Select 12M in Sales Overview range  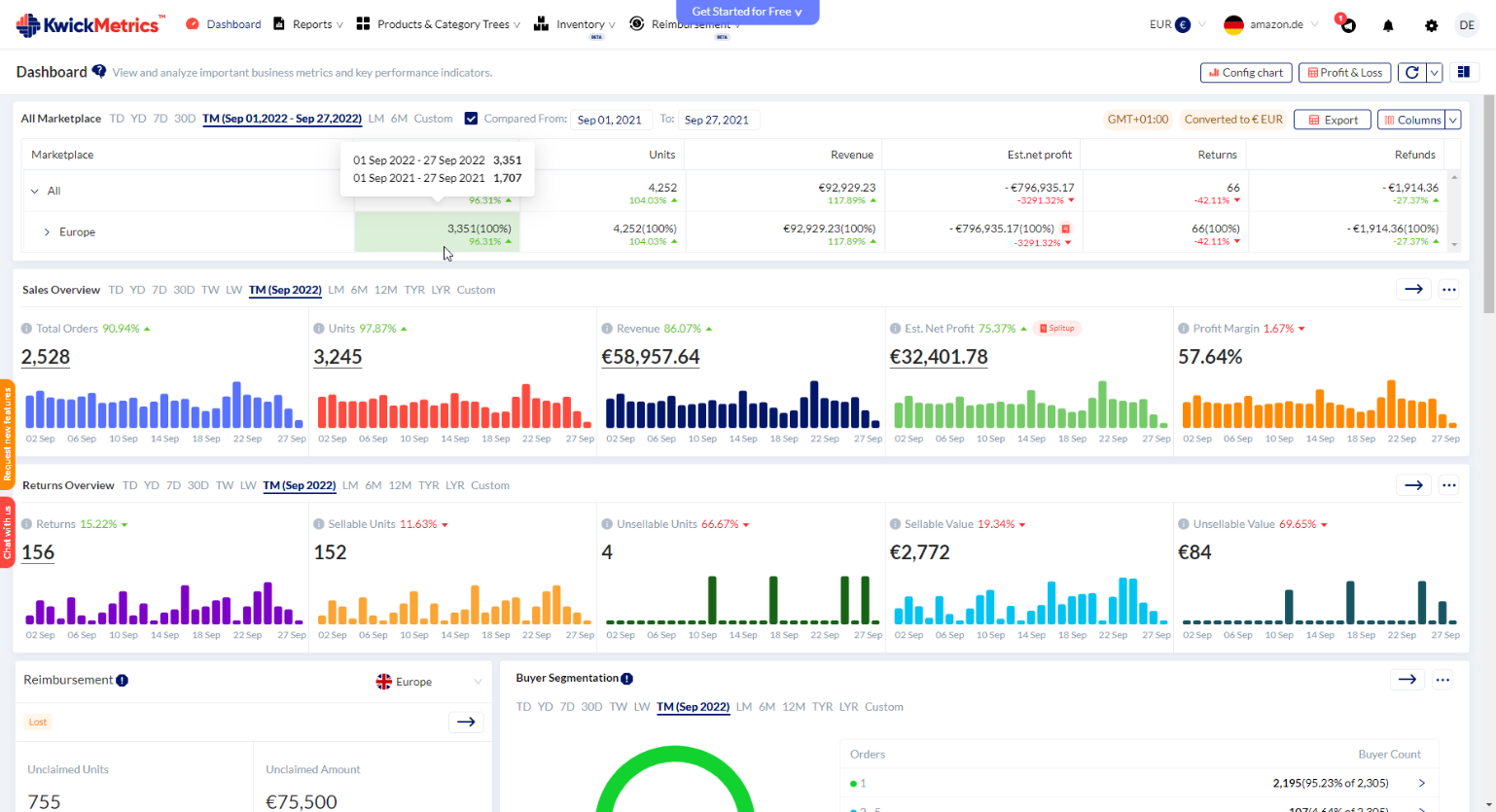point(386,290)
